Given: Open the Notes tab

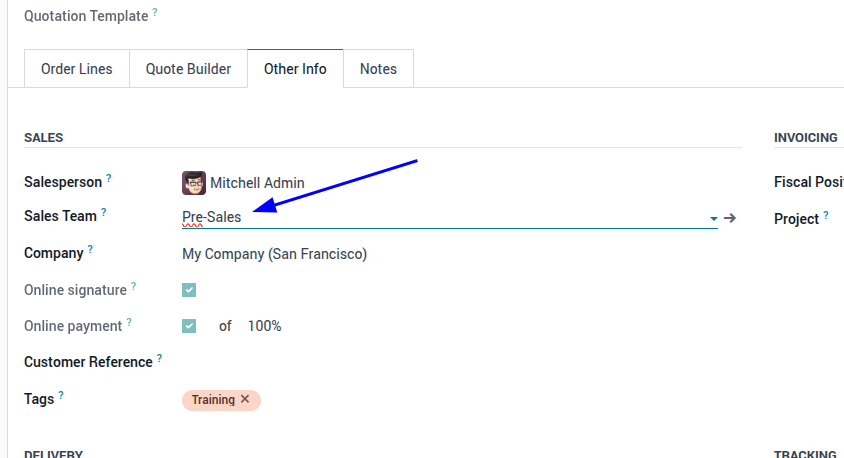Looking at the screenshot, I should point(378,69).
